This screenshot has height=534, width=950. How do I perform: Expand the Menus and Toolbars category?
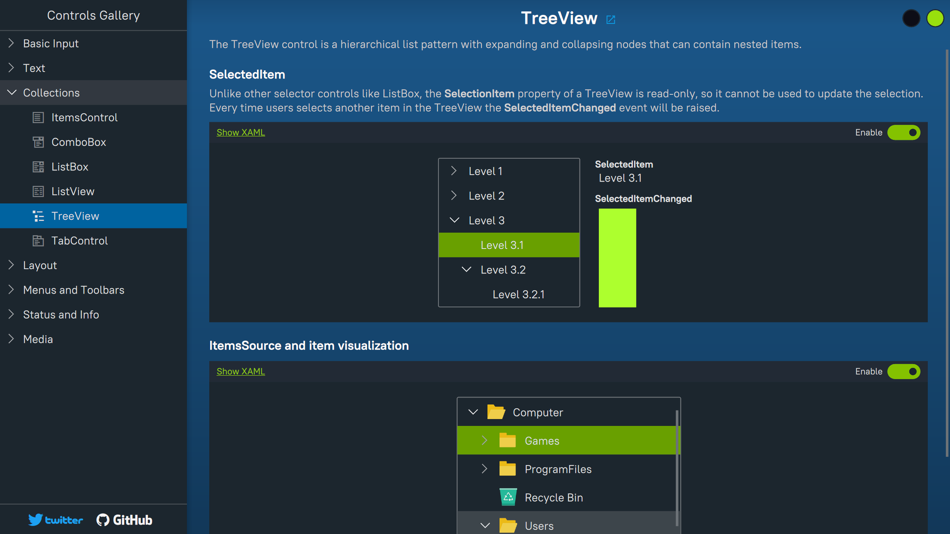click(x=11, y=290)
